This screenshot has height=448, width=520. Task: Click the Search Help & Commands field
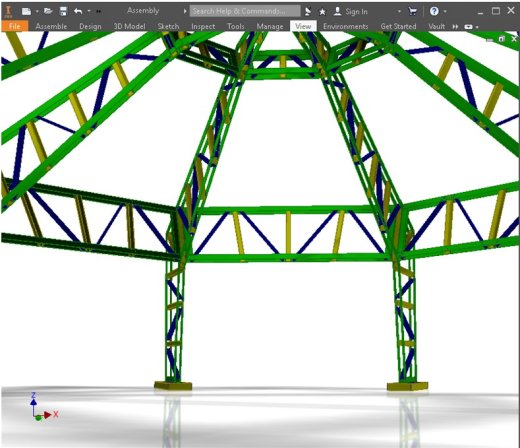(x=245, y=11)
